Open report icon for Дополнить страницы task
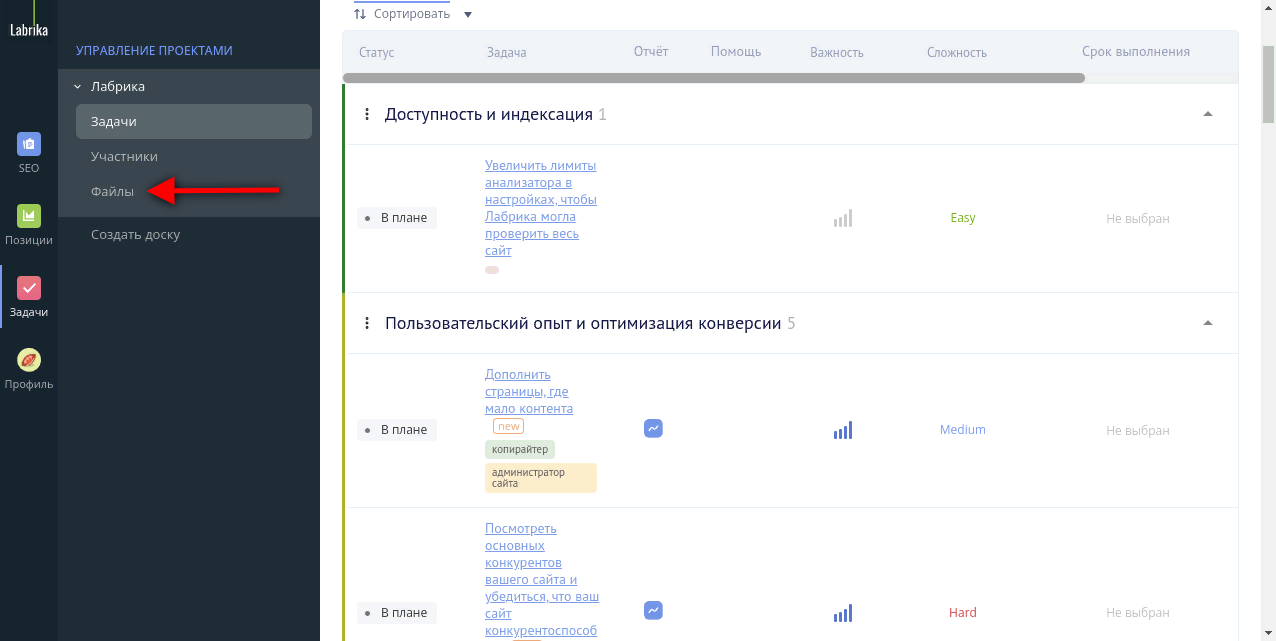Screen dimensions: 1276x641 point(653,429)
